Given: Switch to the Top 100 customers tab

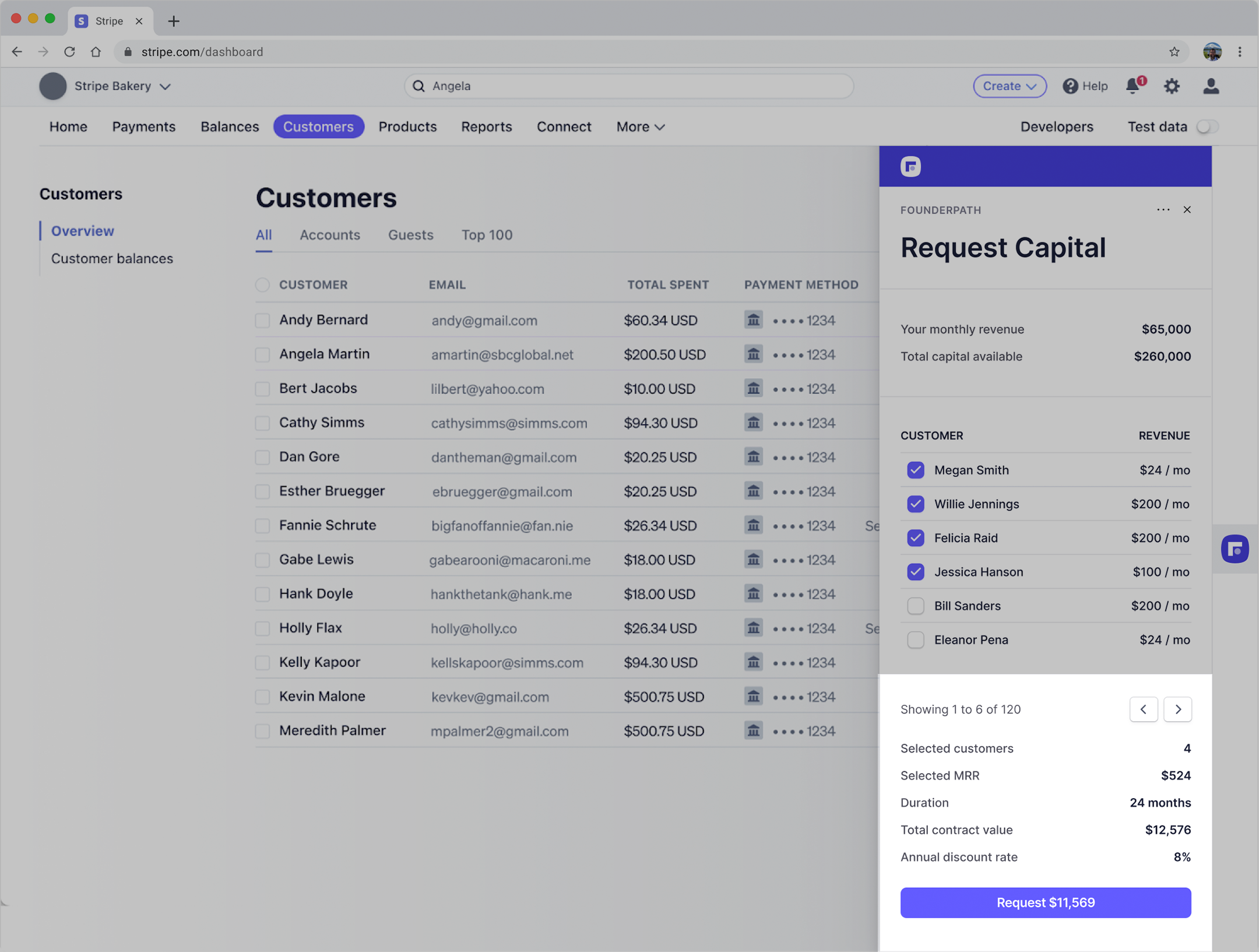Looking at the screenshot, I should [487, 235].
